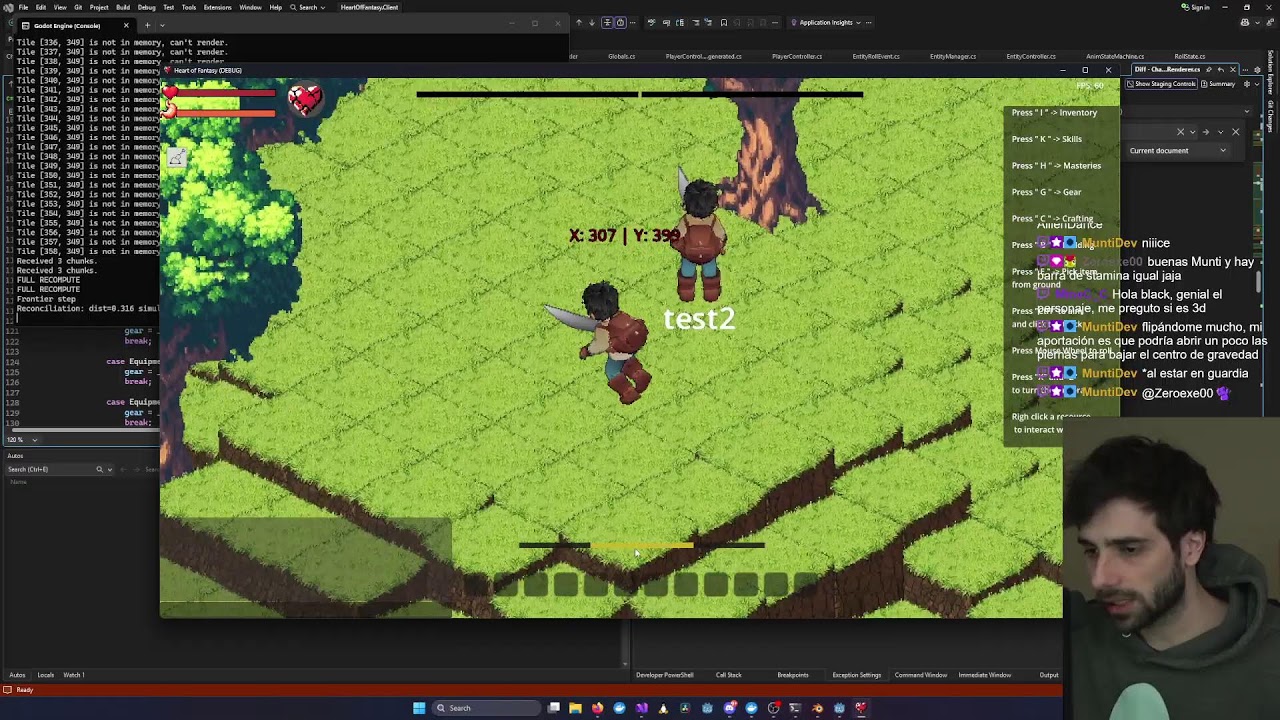Screen dimensions: 1280x720
Task: Switch to the EntityRollEvent.cs tab
Action: [876, 56]
